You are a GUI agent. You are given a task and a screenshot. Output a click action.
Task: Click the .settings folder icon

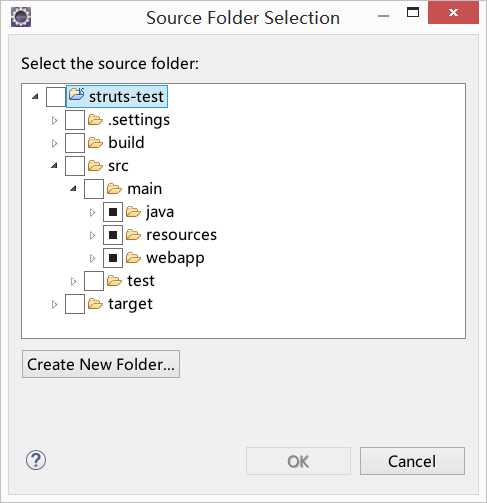tap(95, 120)
